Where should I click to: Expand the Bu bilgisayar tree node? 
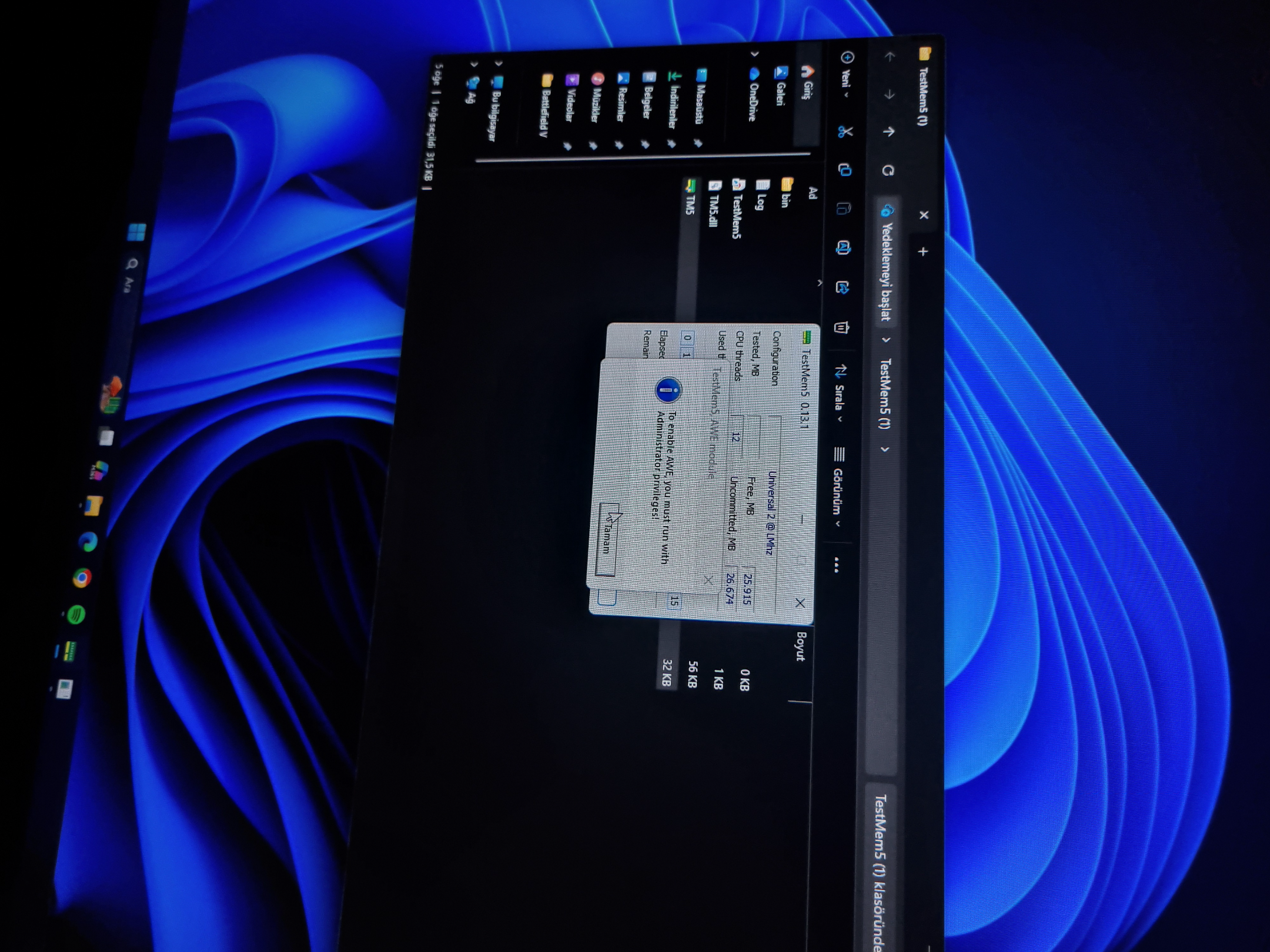pyautogui.click(x=499, y=62)
